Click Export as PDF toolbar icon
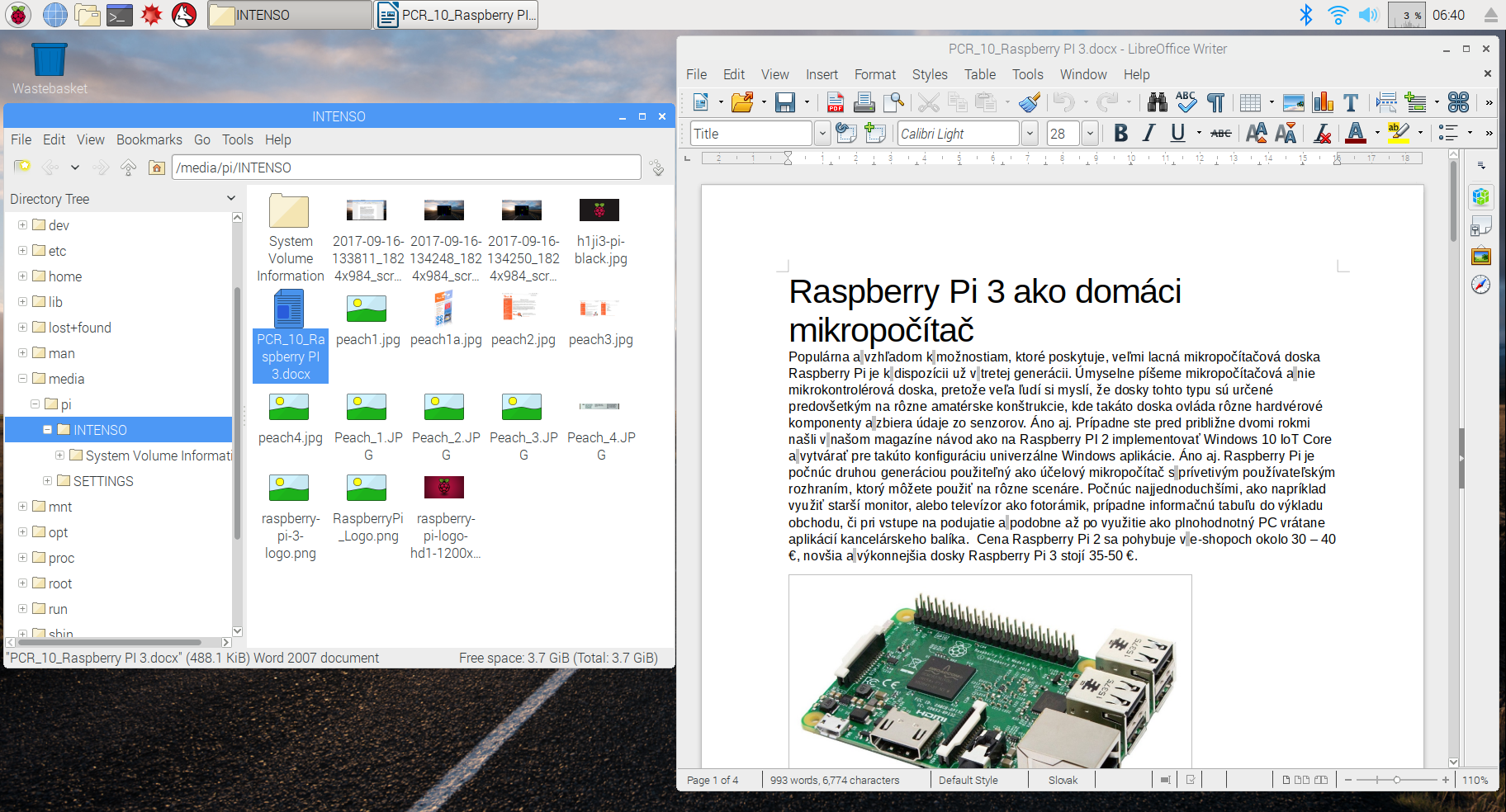 (836, 102)
